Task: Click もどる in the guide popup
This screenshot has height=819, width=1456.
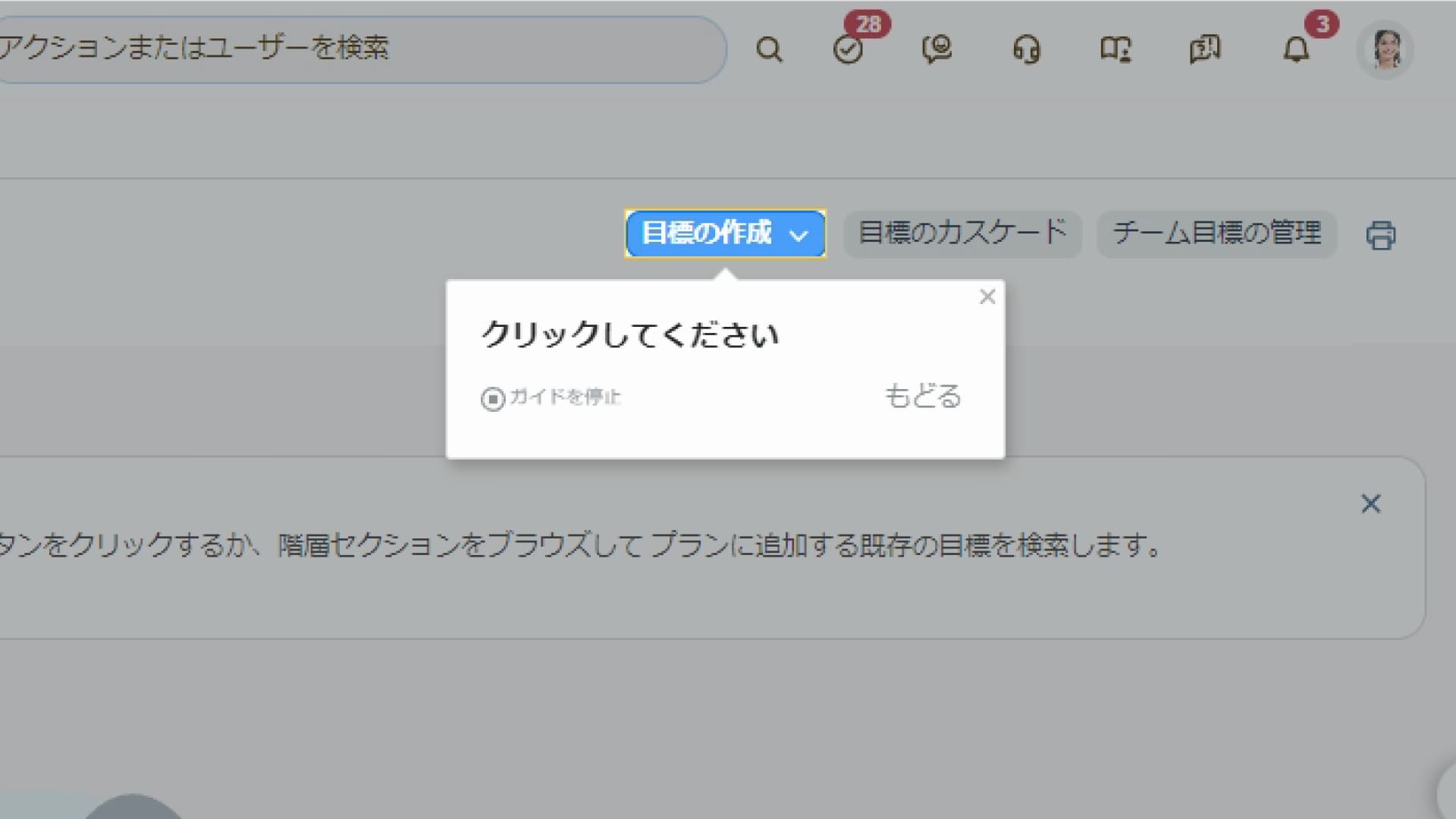Action: 922,397
